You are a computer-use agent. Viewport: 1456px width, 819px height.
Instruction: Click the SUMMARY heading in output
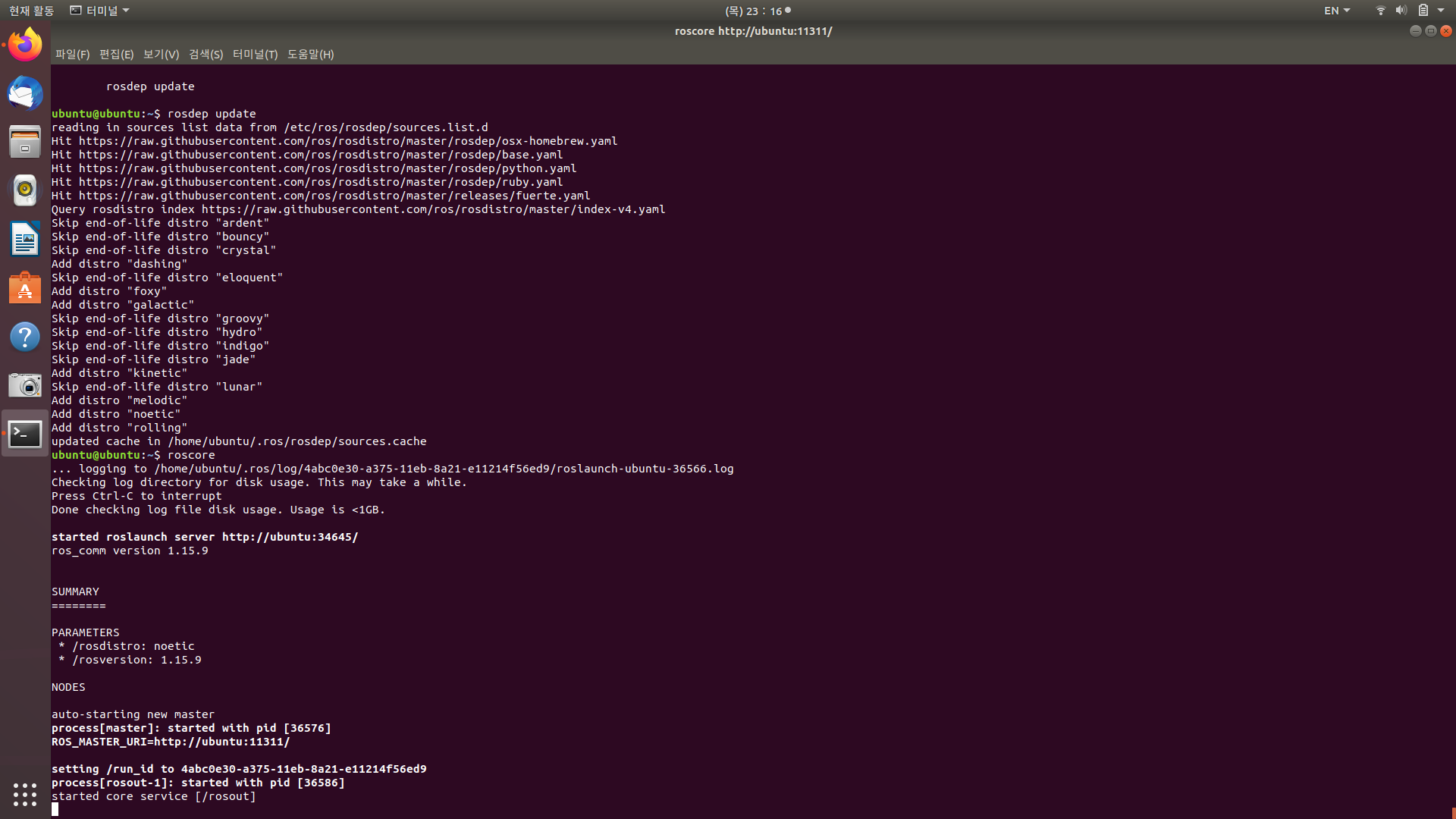(x=75, y=591)
